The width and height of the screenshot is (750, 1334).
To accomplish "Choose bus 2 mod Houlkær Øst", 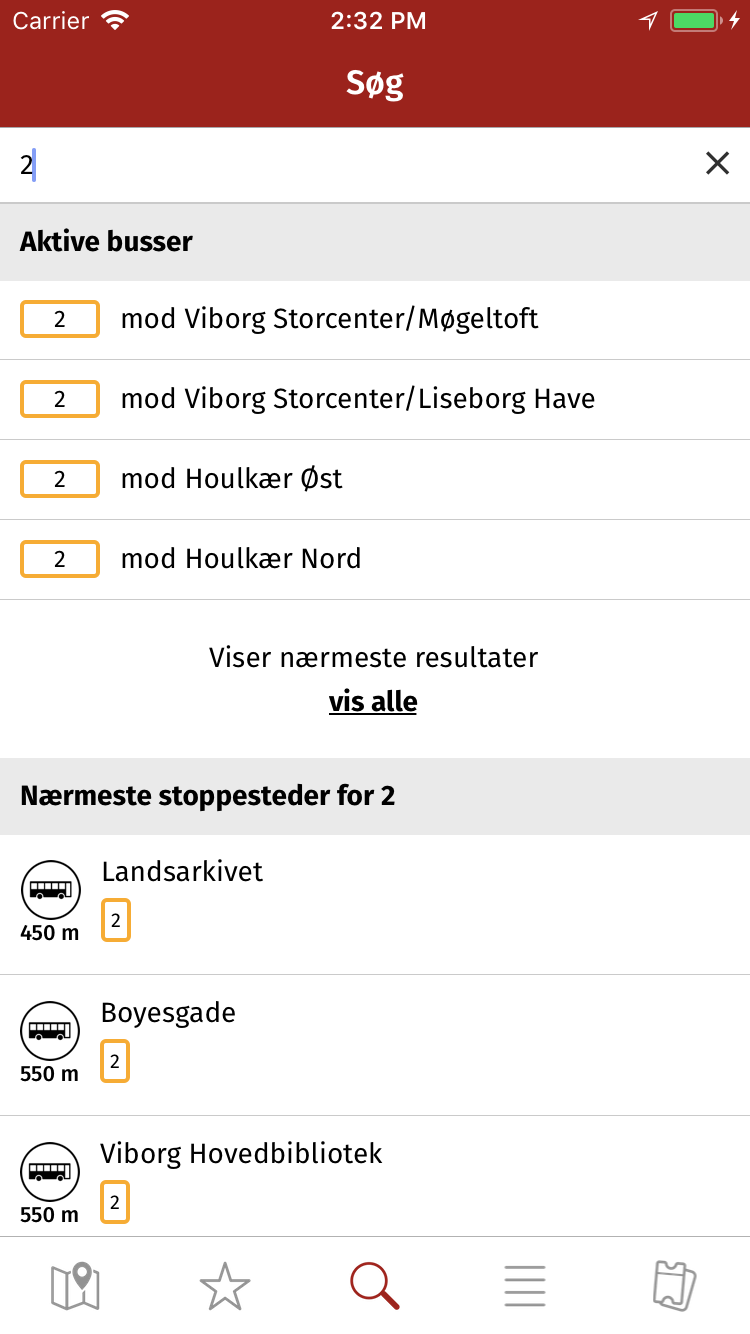I will (x=375, y=480).
